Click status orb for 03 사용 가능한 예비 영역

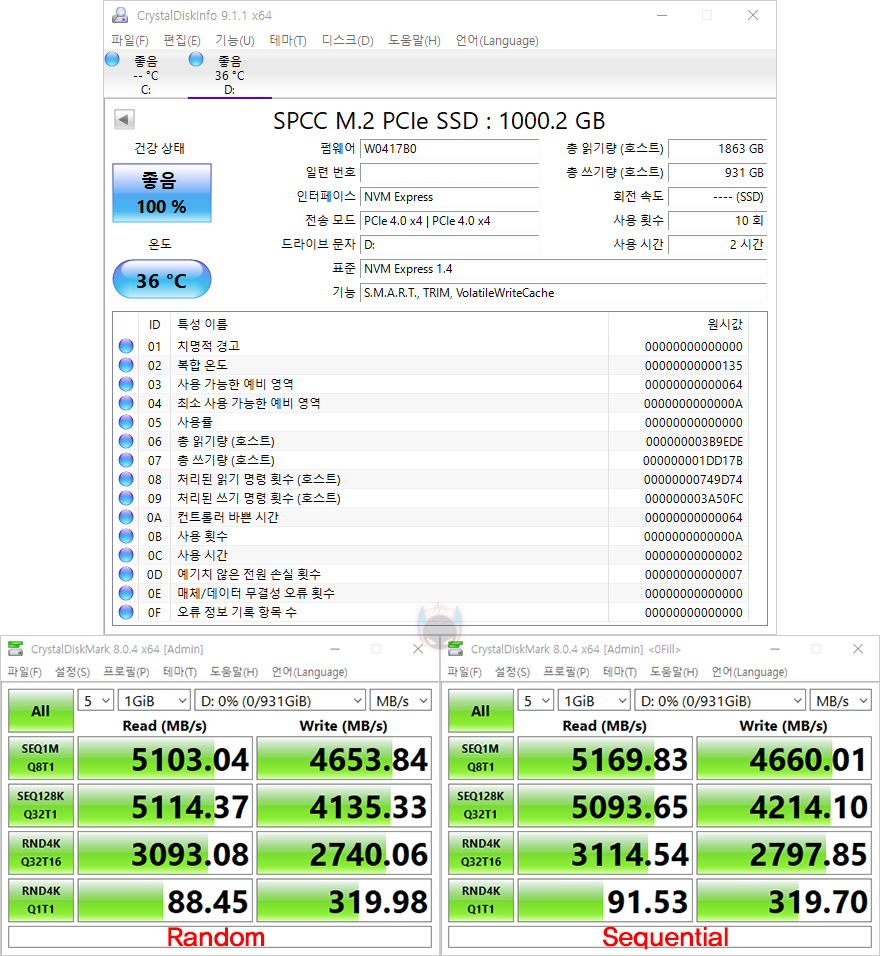126,384
